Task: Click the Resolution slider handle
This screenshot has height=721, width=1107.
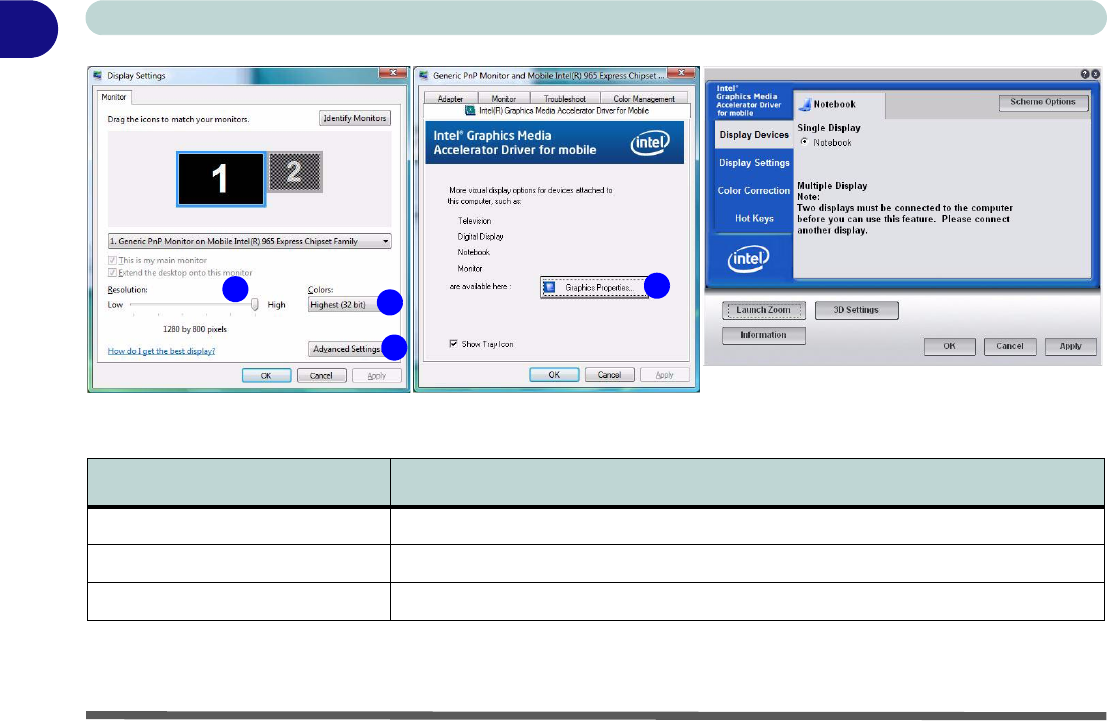Action: [255, 304]
